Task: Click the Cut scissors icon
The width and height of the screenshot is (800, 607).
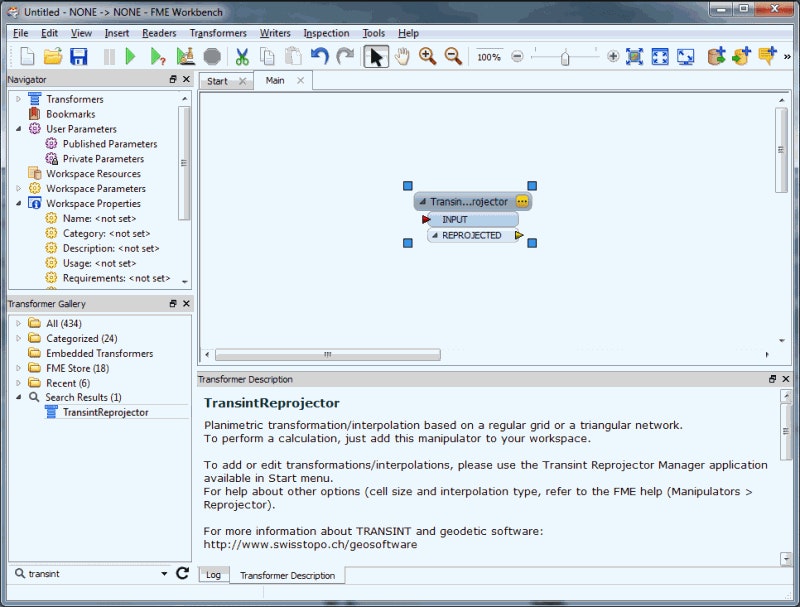Action: 242,57
